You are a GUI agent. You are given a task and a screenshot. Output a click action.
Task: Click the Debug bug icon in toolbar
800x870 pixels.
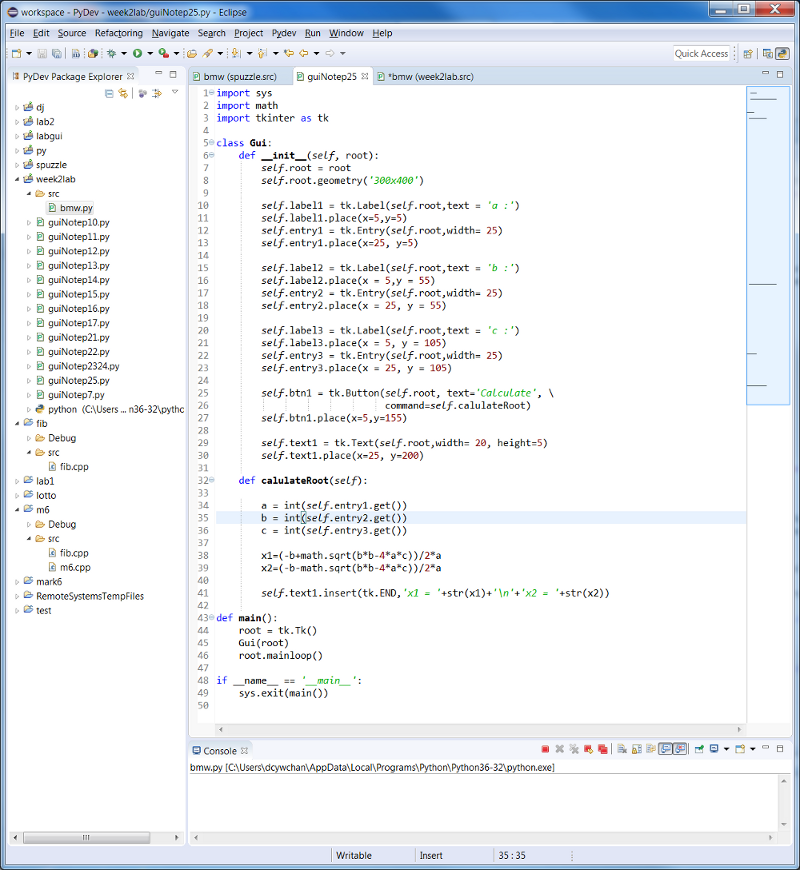(x=111, y=53)
